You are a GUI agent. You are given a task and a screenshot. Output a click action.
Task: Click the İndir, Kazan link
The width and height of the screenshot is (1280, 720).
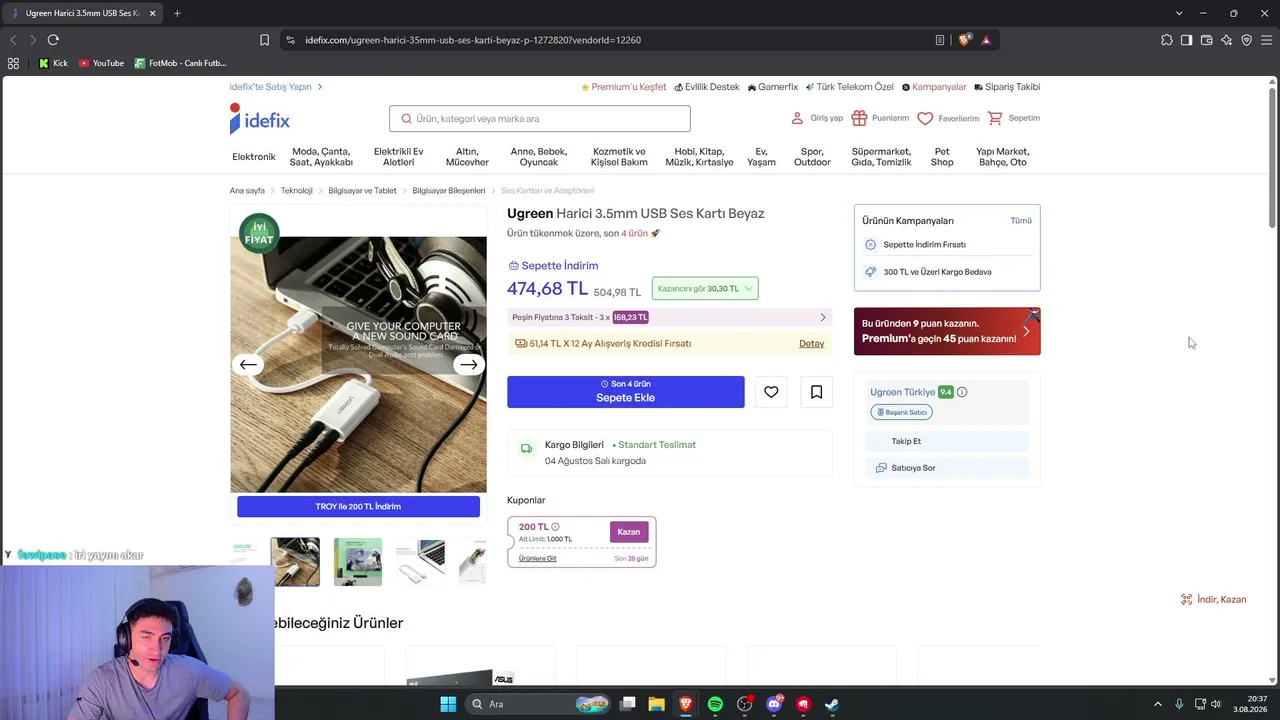point(1213,600)
